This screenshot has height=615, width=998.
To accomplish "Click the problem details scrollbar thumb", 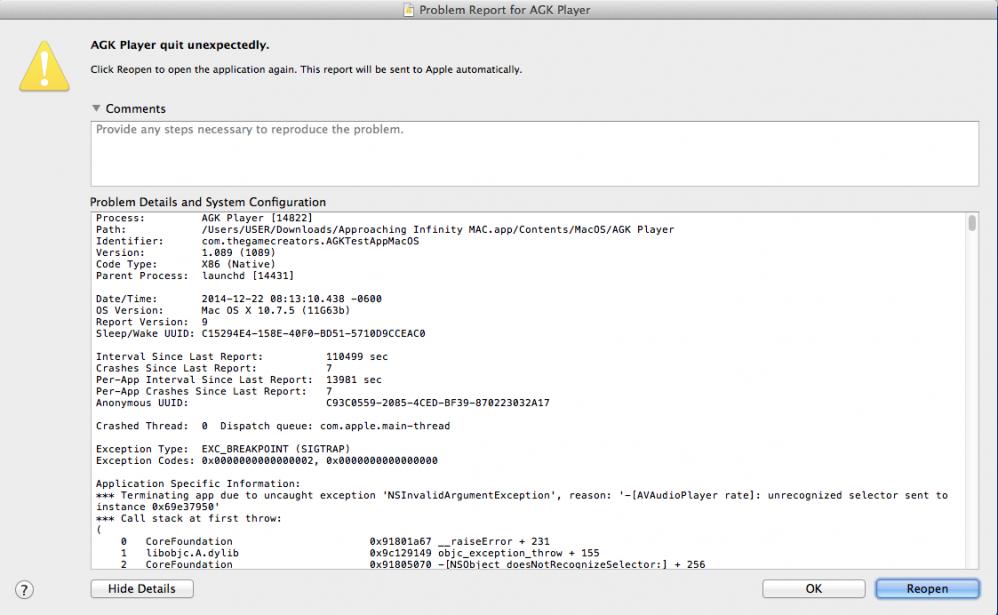I will [x=971, y=223].
